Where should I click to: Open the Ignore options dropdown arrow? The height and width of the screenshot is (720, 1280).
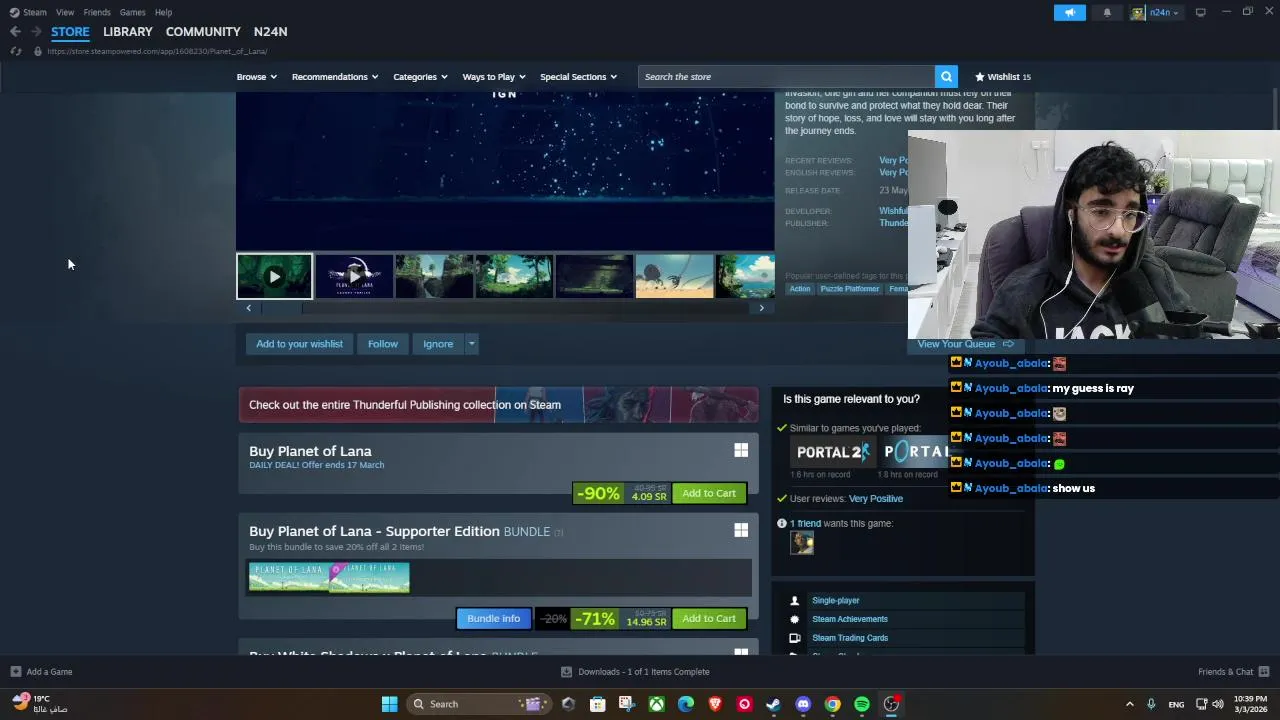[471, 344]
